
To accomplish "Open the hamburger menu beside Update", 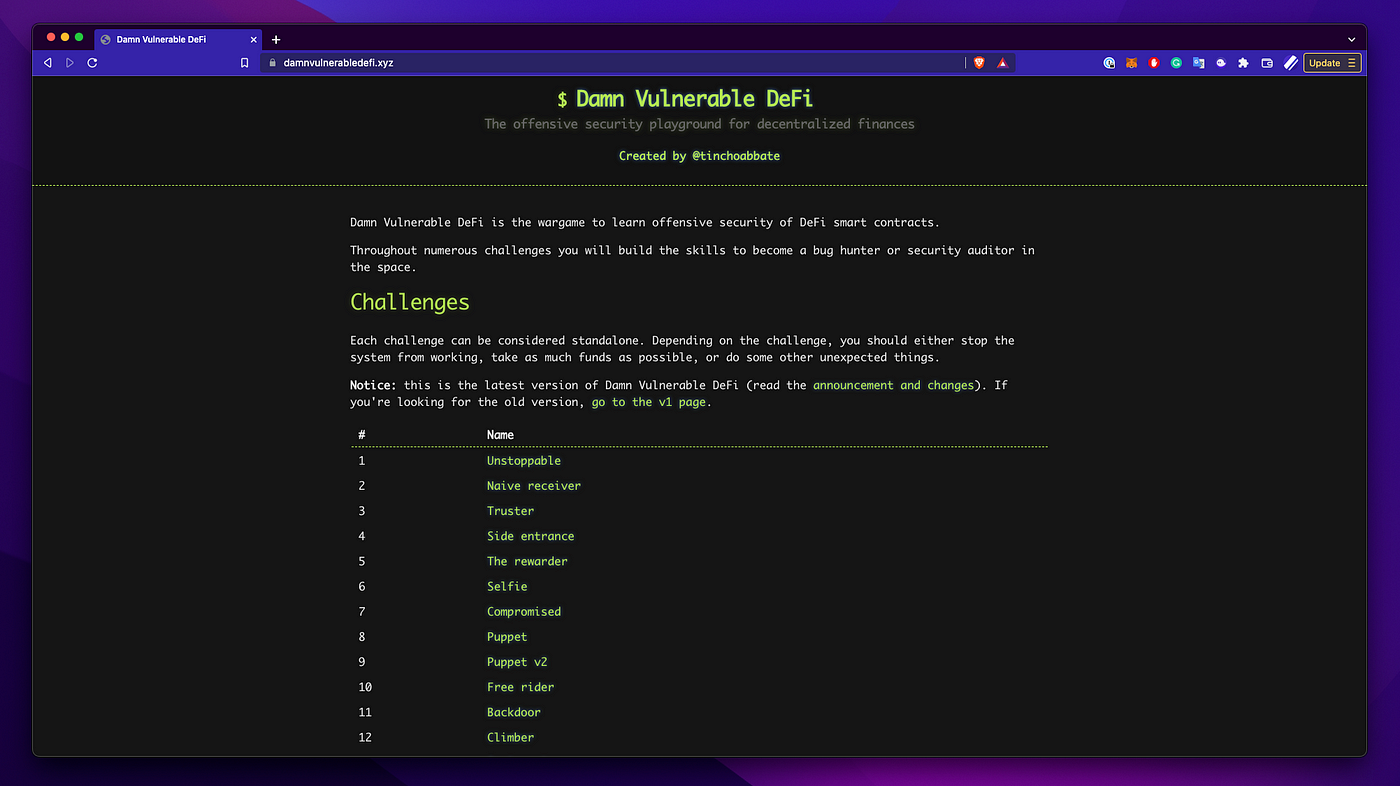I will click(x=1351, y=63).
